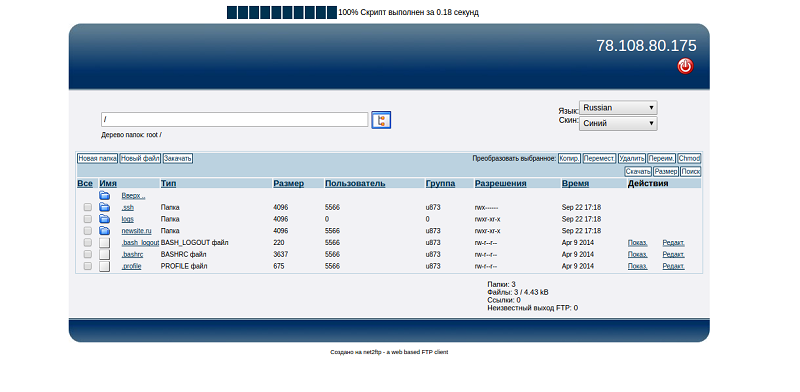
Task: Click the folder icon for Вверх..
Action: click(x=105, y=195)
